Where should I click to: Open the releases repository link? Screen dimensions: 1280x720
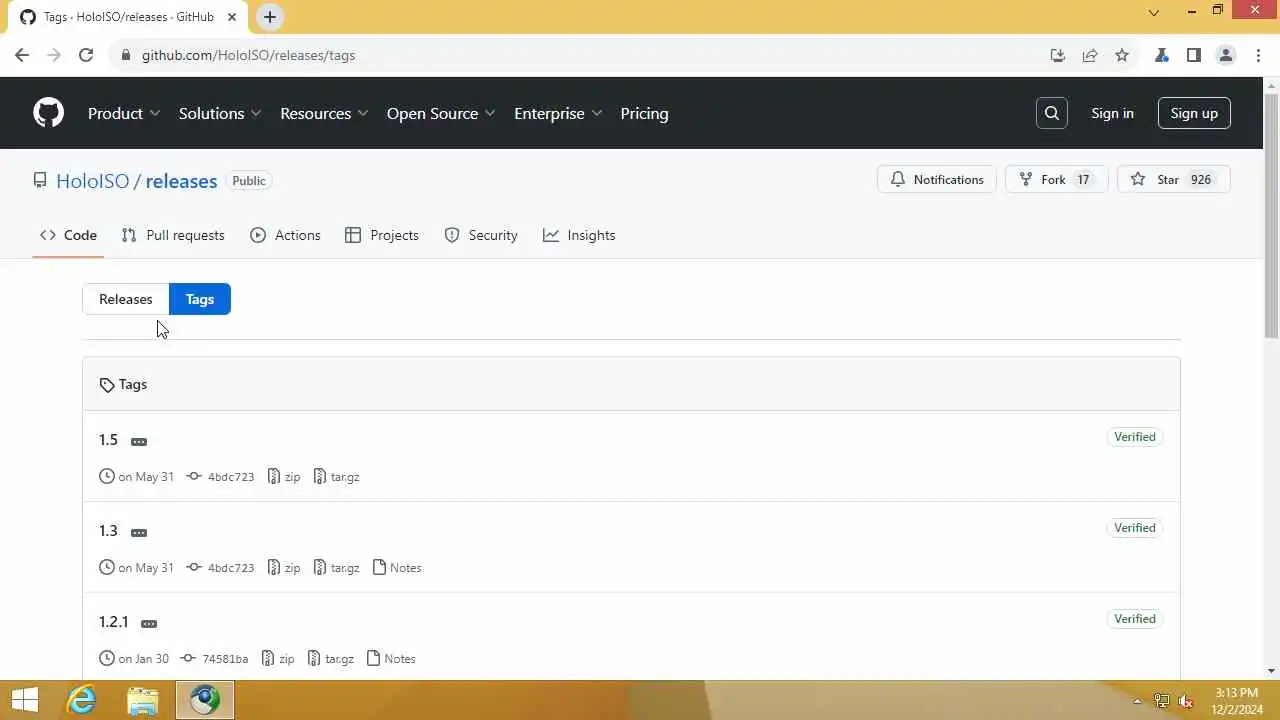pos(181,181)
